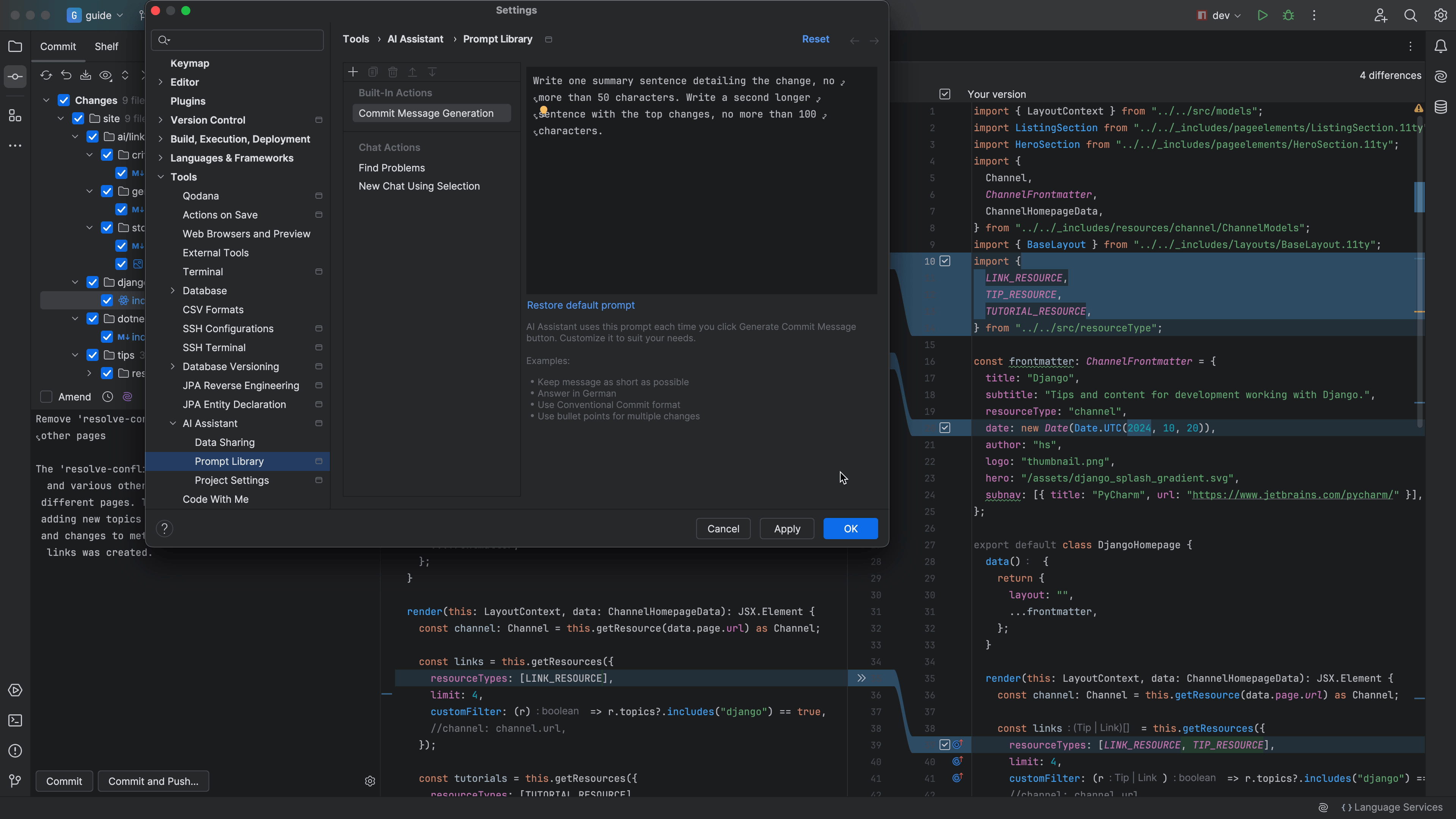The height and width of the screenshot is (819, 1456).
Task: Click the add prompt plus icon
Action: coord(353,72)
